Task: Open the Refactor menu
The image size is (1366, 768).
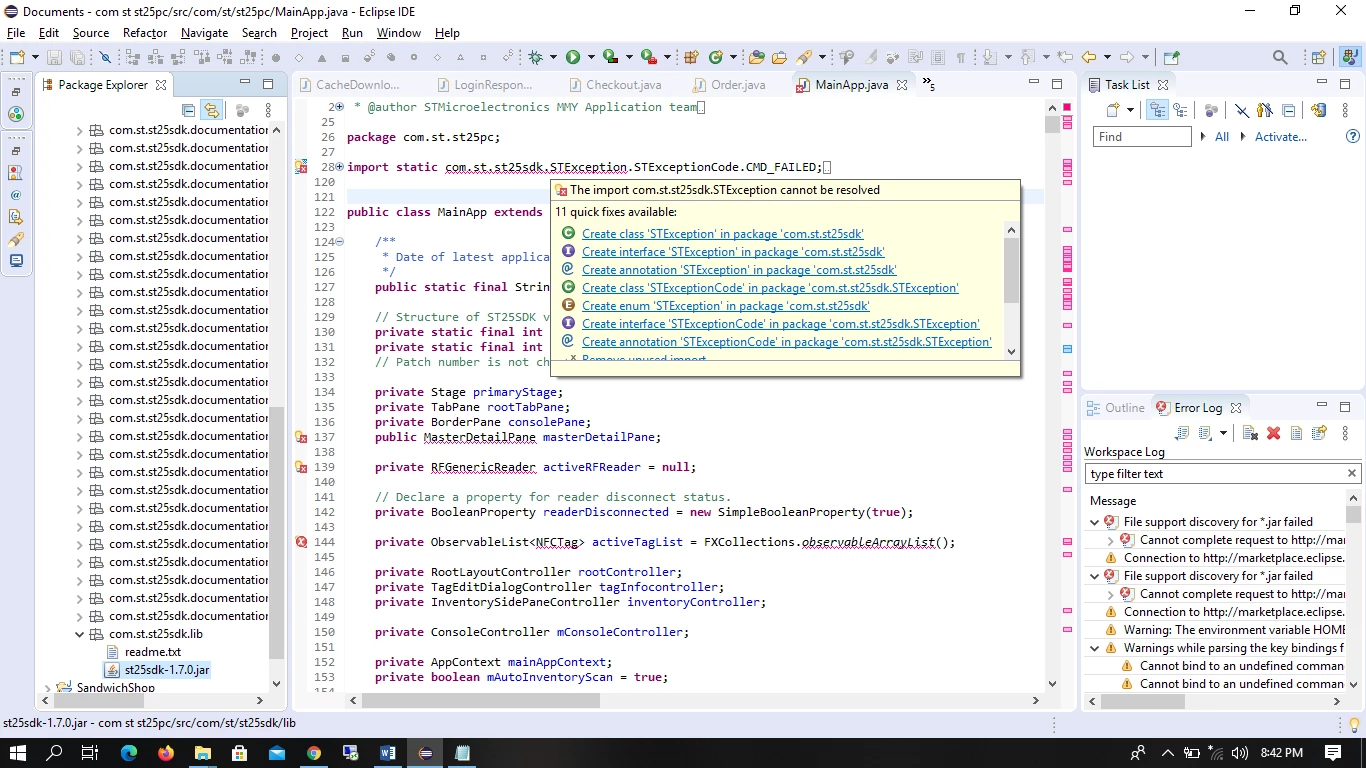Action: coord(145,33)
